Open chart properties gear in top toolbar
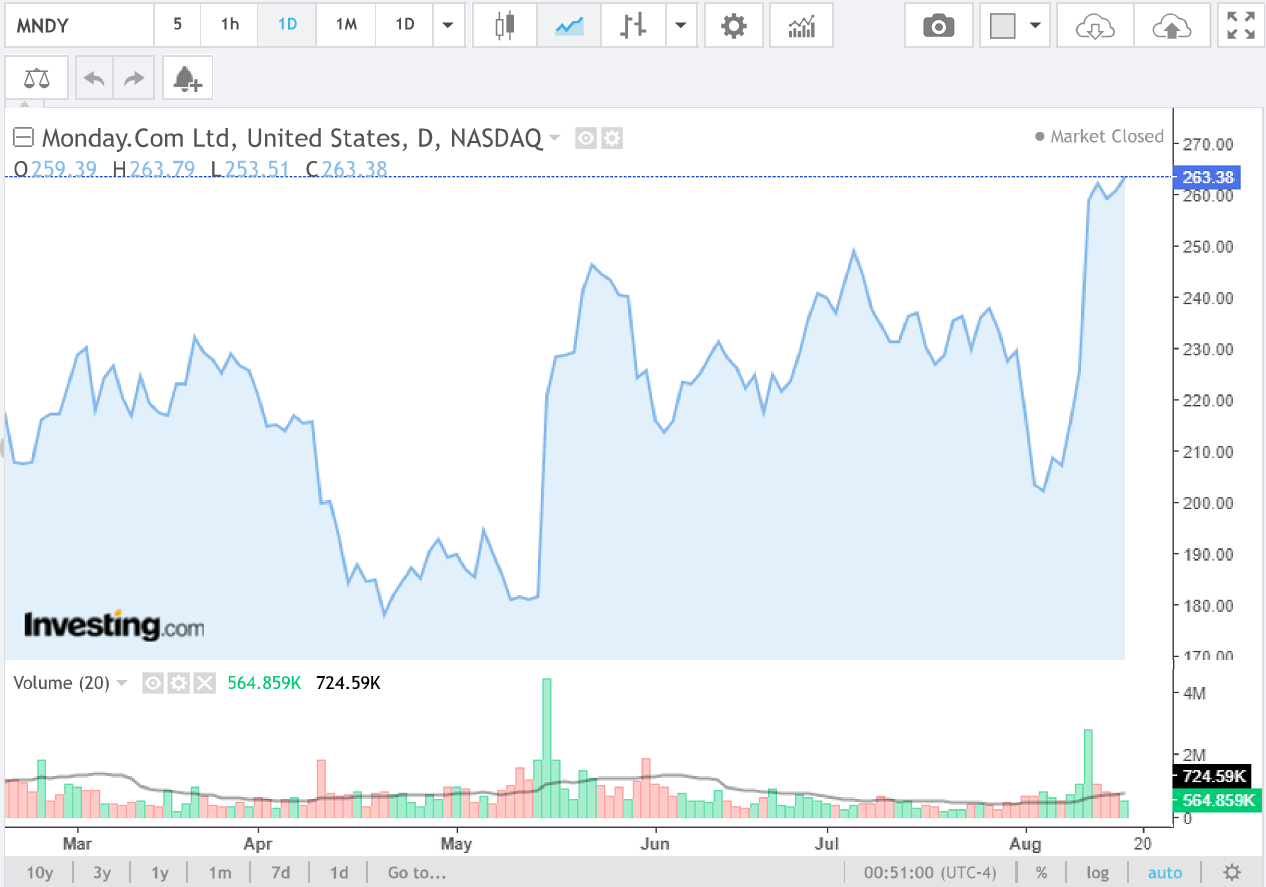 click(734, 25)
